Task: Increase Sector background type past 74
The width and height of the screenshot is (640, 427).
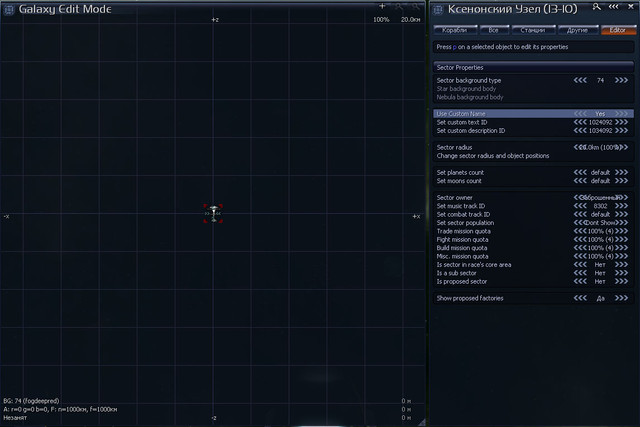Action: [621, 80]
